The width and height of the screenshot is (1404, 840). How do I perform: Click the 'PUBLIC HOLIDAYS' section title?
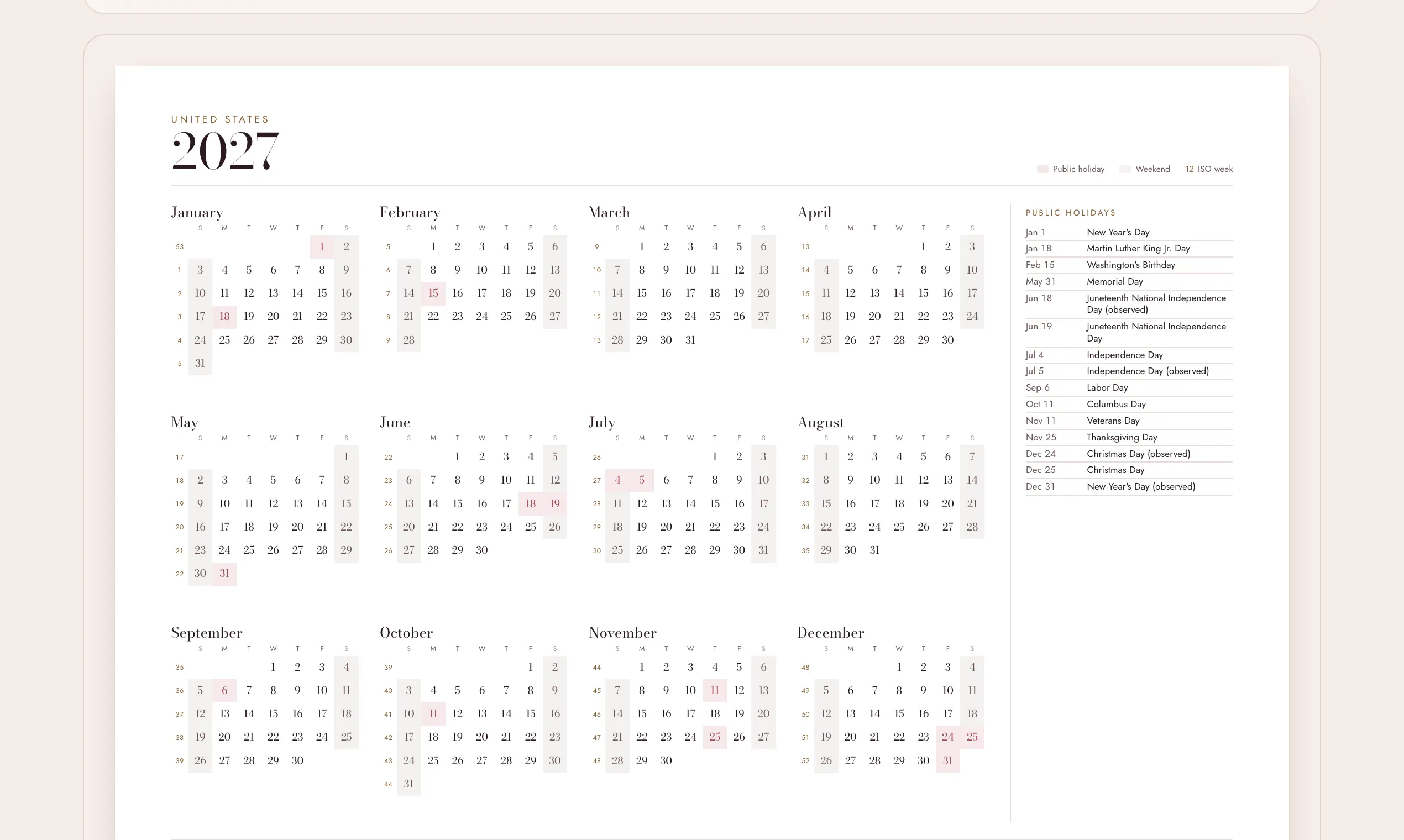[x=1071, y=213]
